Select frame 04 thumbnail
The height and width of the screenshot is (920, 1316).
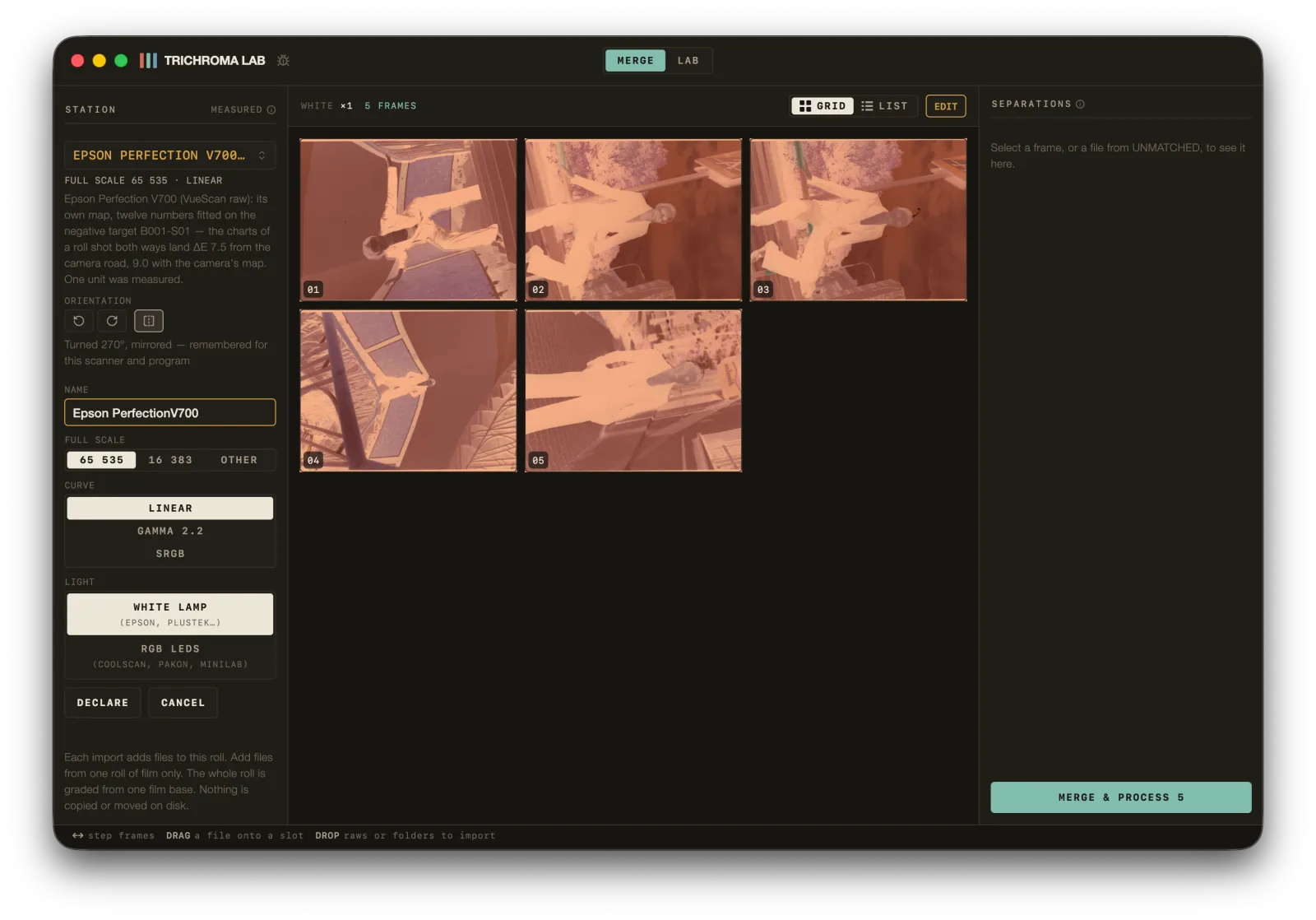click(x=409, y=391)
